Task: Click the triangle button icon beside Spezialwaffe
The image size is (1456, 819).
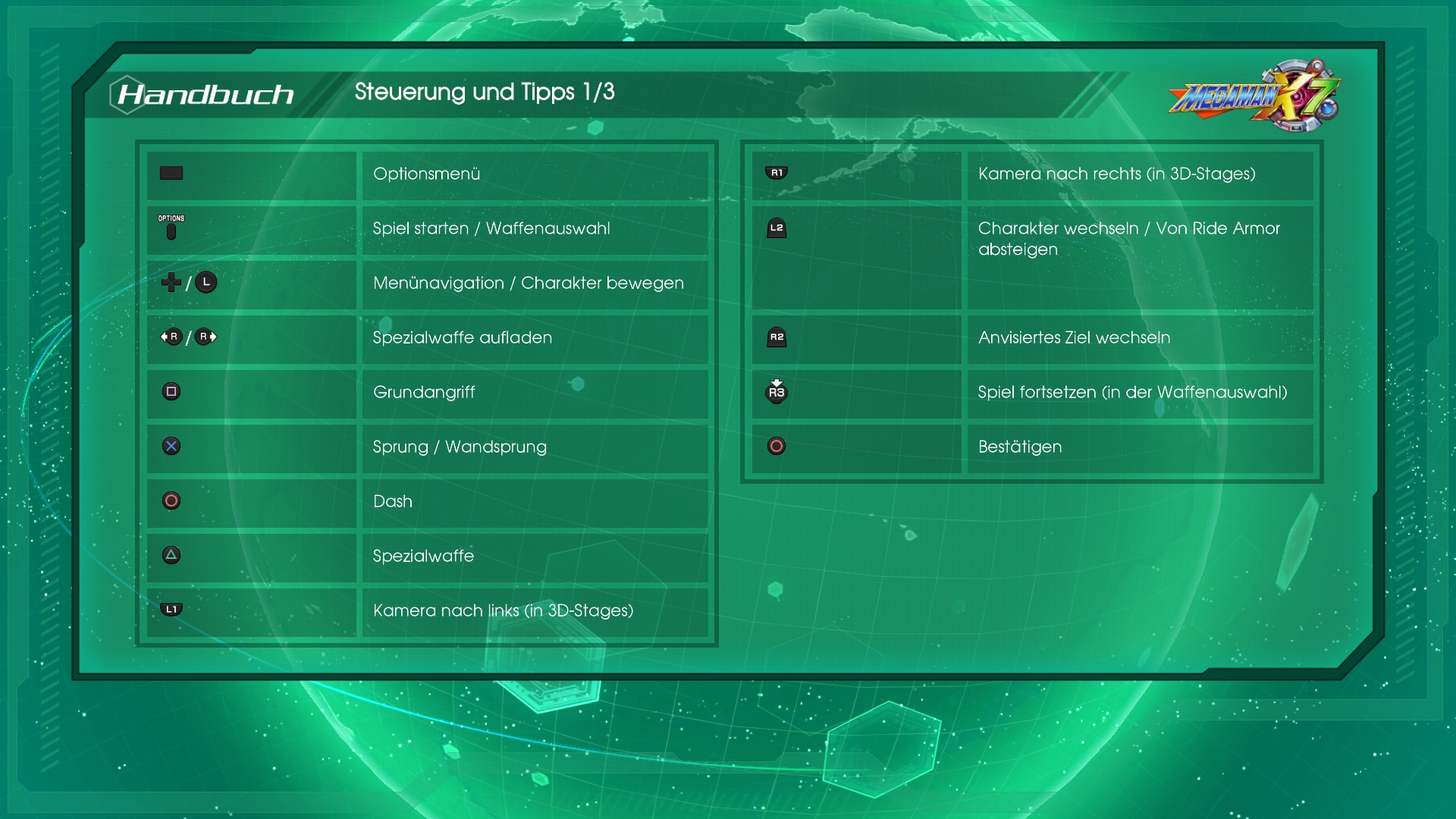Action: (171, 556)
